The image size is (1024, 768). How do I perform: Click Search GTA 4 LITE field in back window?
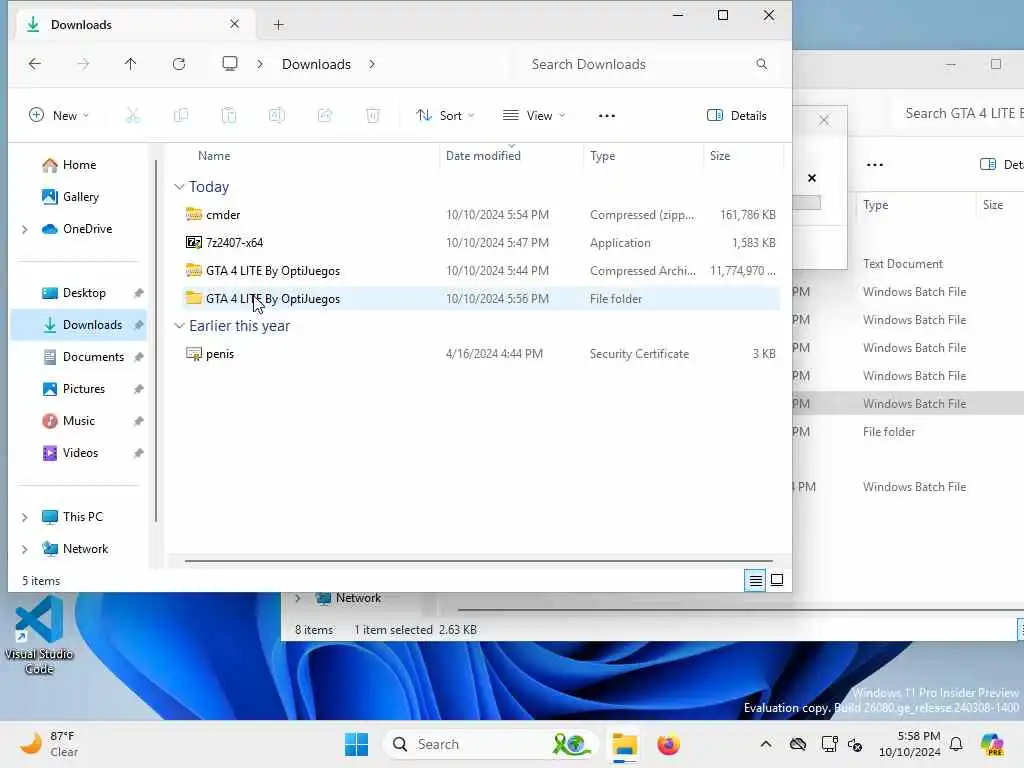pos(960,114)
